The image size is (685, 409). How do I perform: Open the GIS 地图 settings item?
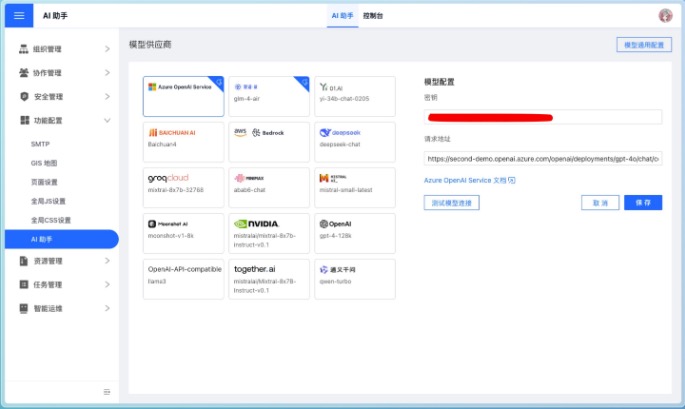[x=44, y=163]
